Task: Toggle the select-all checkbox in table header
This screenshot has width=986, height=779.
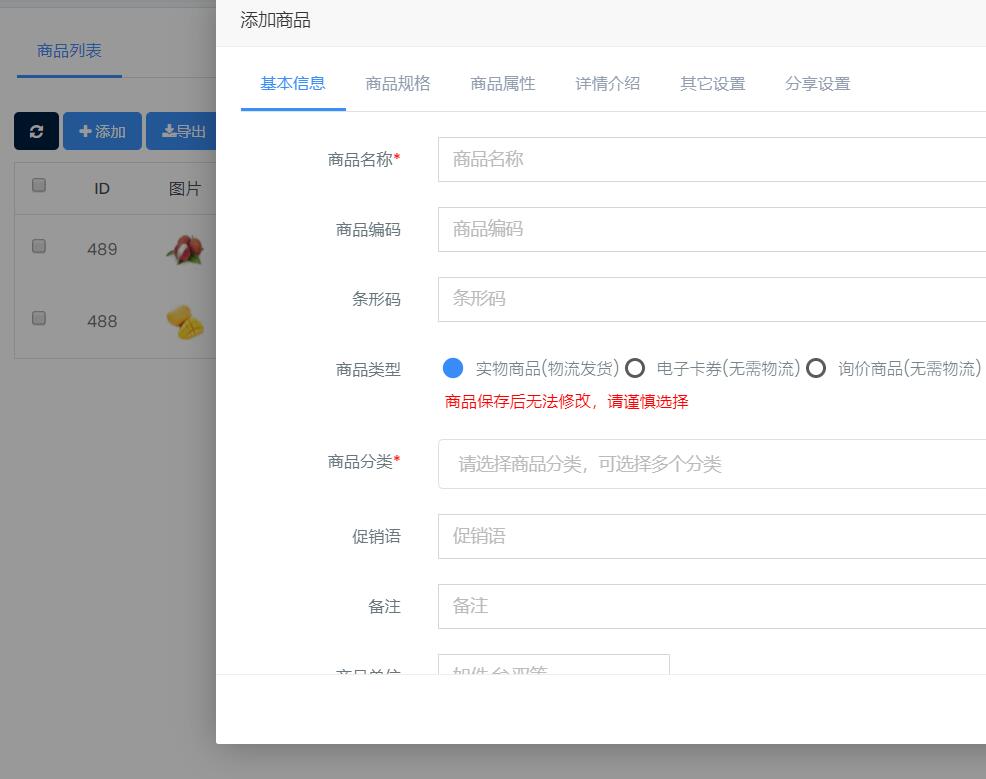Action: click(x=39, y=185)
